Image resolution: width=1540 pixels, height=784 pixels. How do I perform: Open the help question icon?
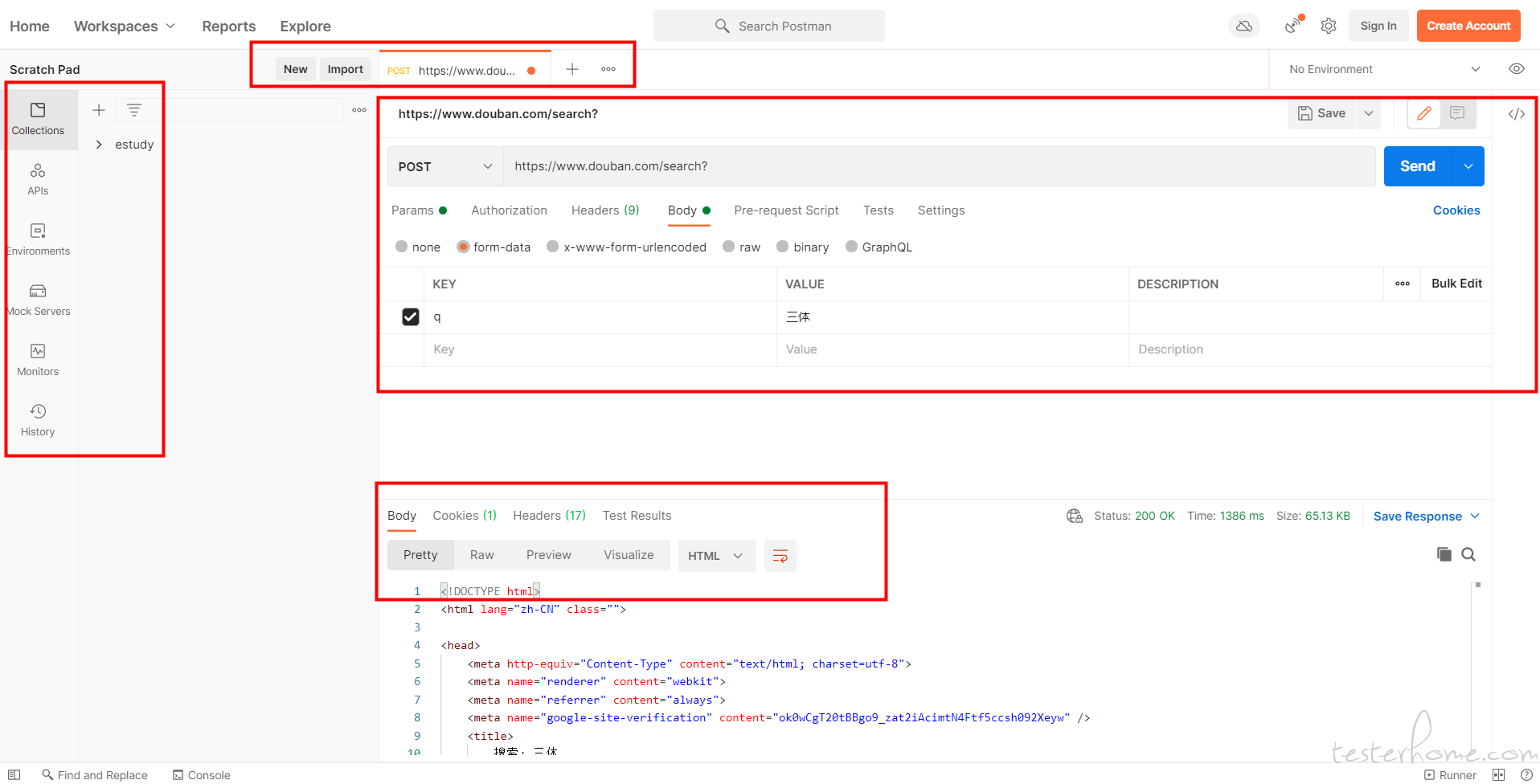coord(1526,775)
